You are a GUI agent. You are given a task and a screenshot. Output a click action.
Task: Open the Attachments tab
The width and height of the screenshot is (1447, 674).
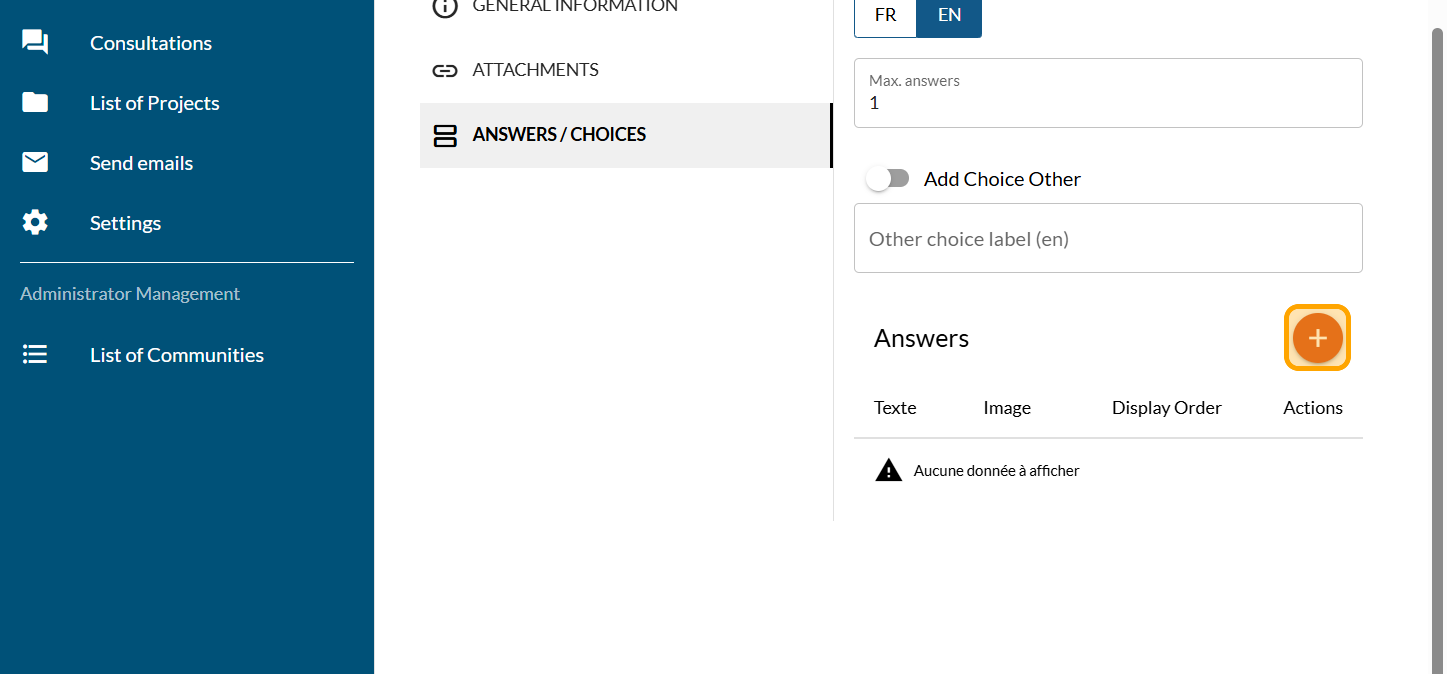(x=535, y=70)
